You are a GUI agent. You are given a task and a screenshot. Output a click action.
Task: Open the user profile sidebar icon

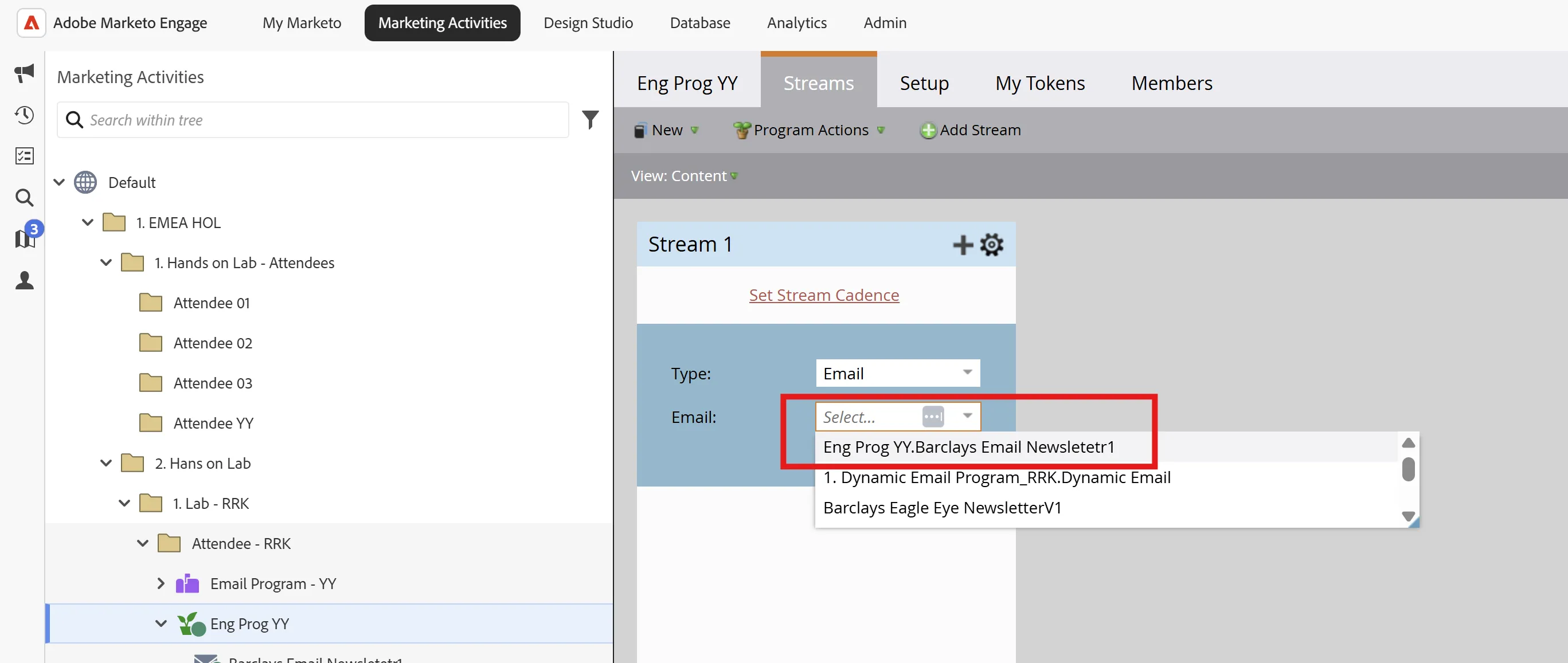pos(24,280)
